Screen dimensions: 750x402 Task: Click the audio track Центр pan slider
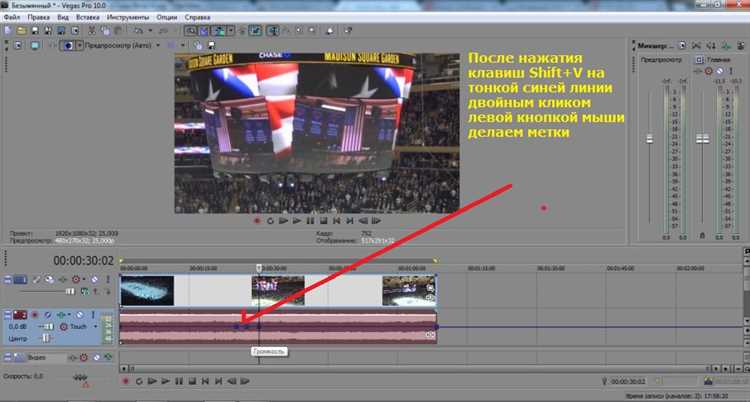(46, 338)
